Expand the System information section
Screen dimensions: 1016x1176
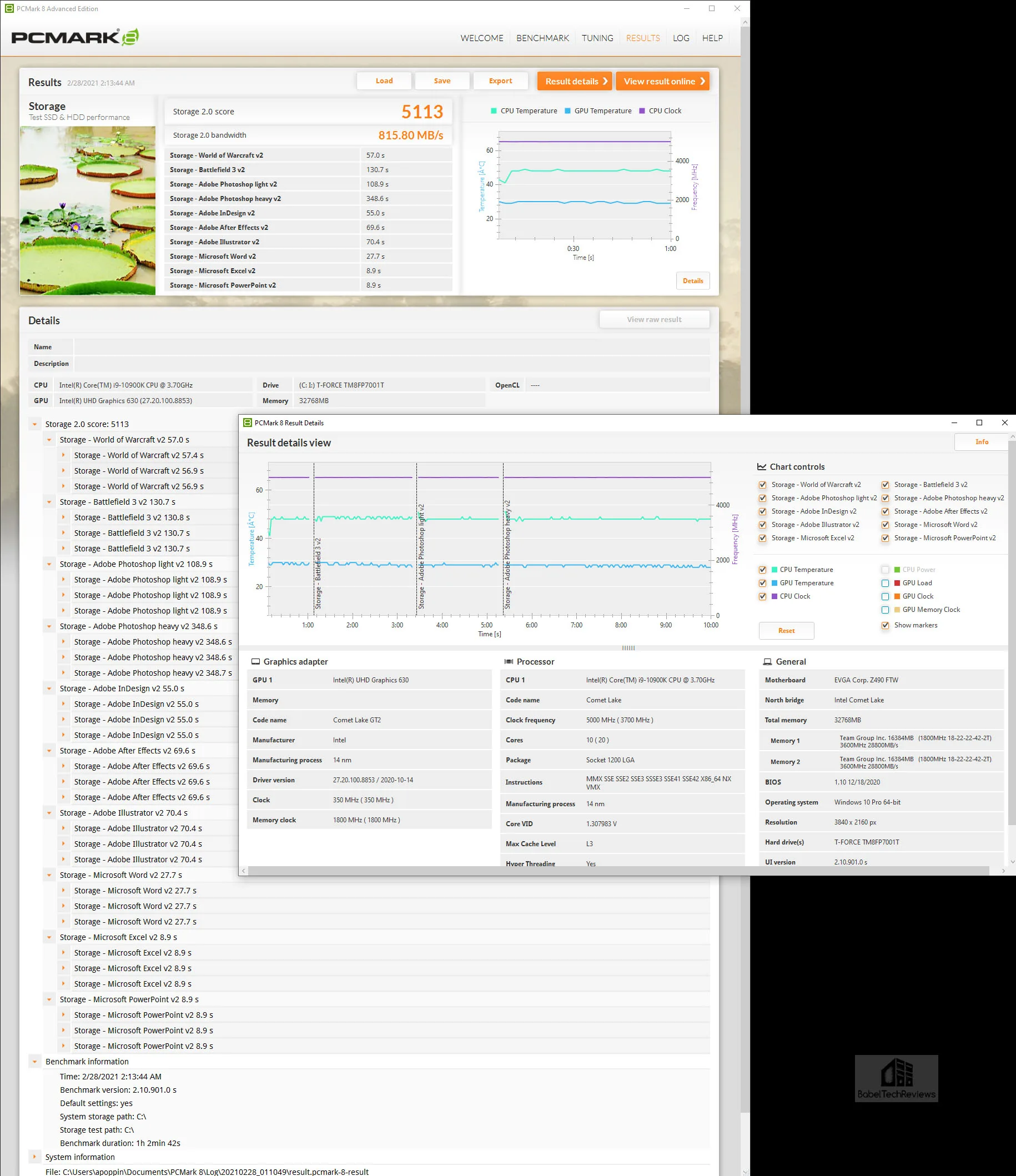[34, 1157]
